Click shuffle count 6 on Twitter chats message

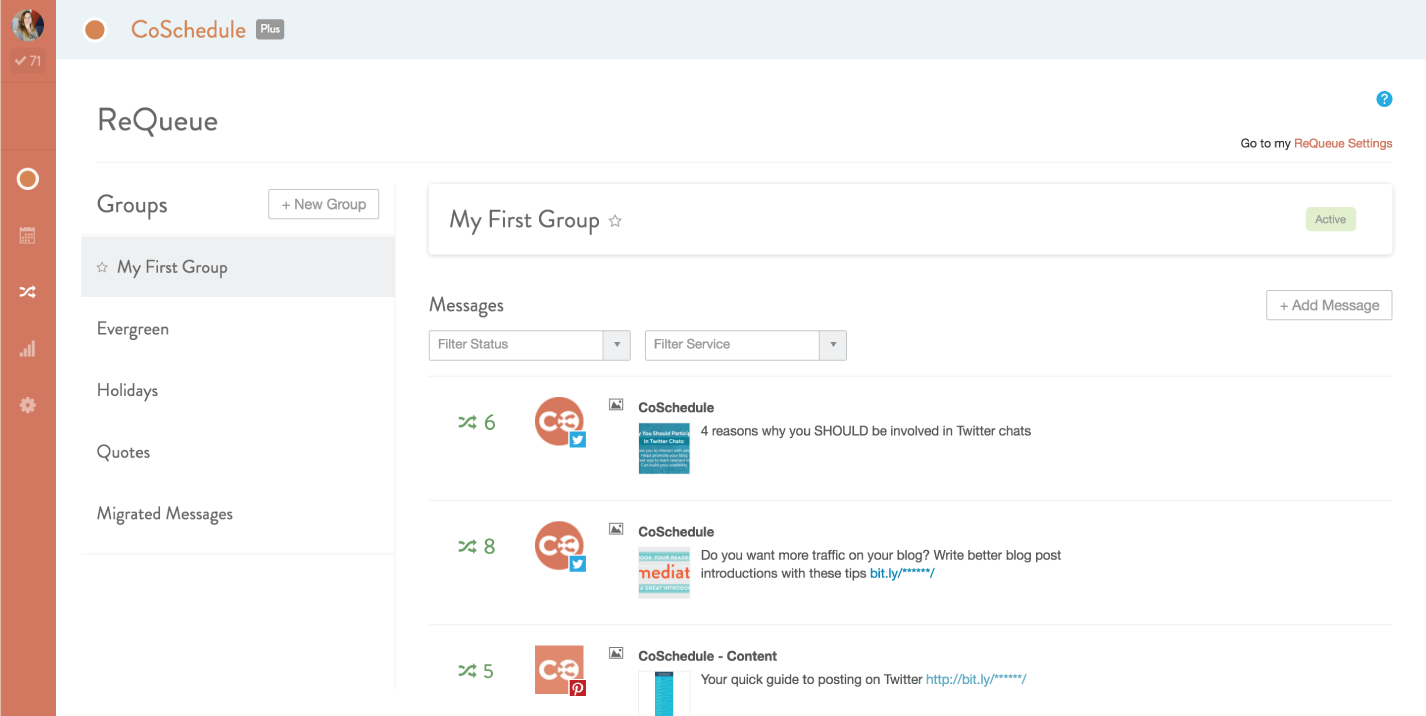pyautogui.click(x=476, y=423)
